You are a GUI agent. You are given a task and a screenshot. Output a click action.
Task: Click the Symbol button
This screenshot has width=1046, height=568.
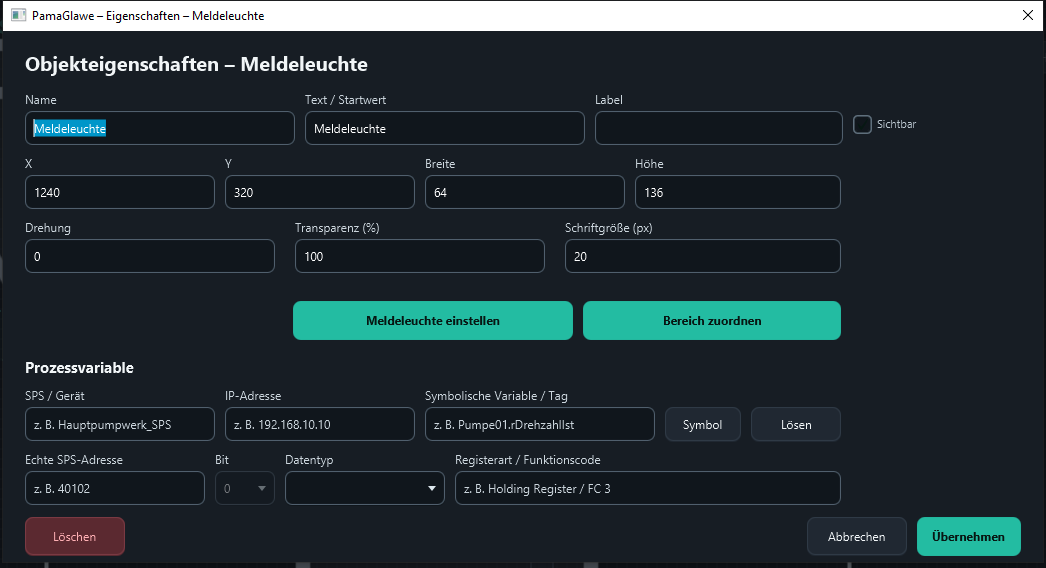(x=702, y=424)
